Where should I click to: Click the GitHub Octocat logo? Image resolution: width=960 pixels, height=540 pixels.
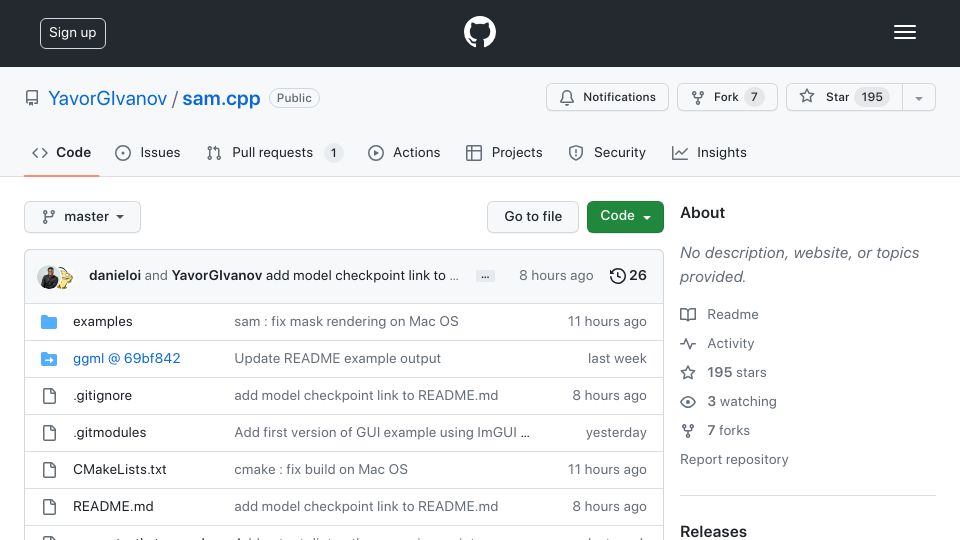pos(479,32)
